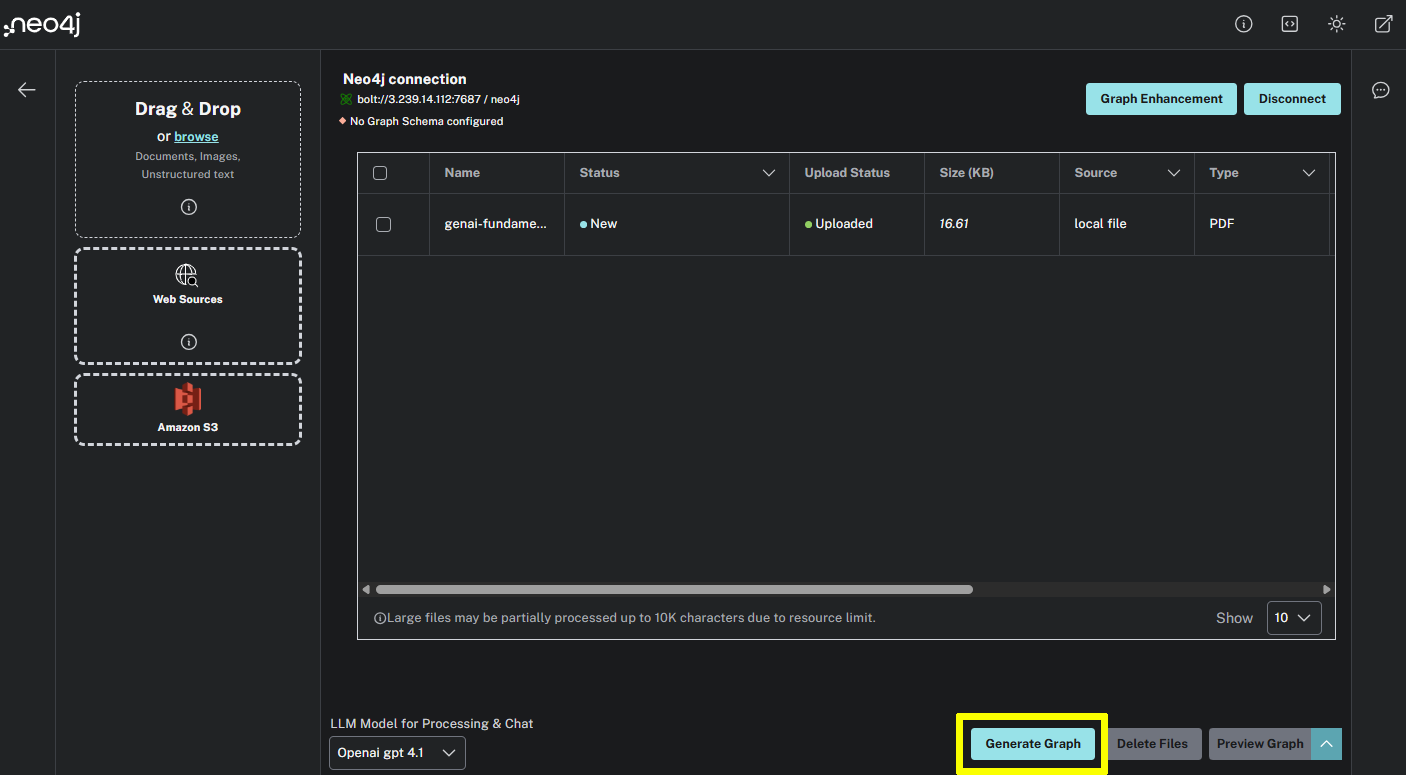The image size is (1406, 775).
Task: Click the file name genai-fundame...
Action: click(496, 224)
